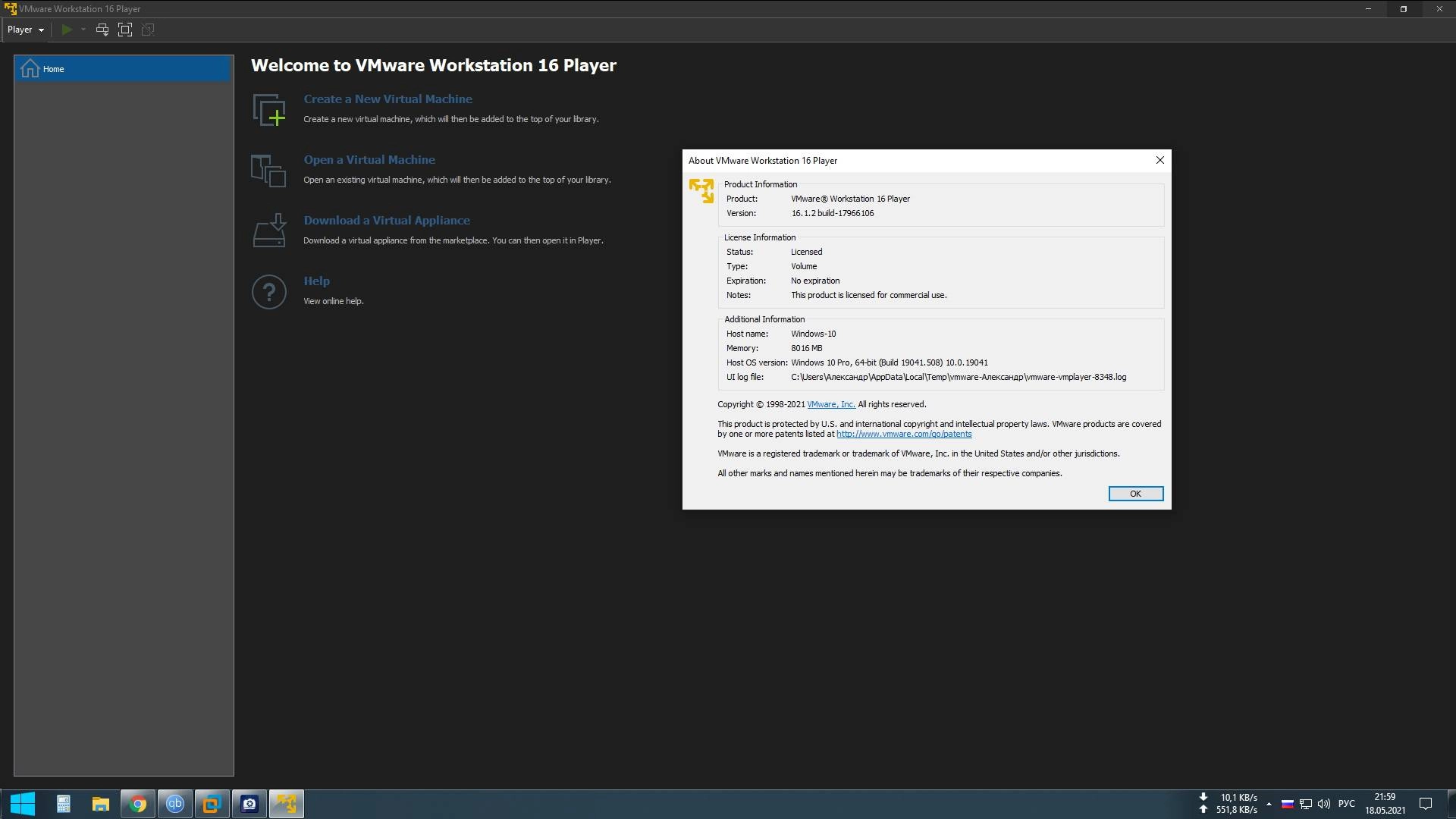Viewport: 1456px width, 819px height.
Task: Click the VMware logo in About dialog
Action: pyautogui.click(x=701, y=191)
